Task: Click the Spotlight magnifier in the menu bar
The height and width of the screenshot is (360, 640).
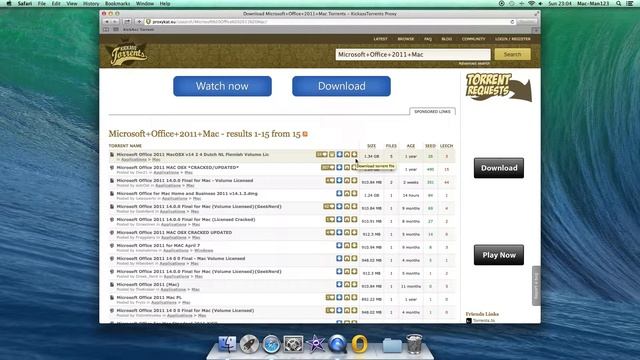Action: click(x=618, y=3)
